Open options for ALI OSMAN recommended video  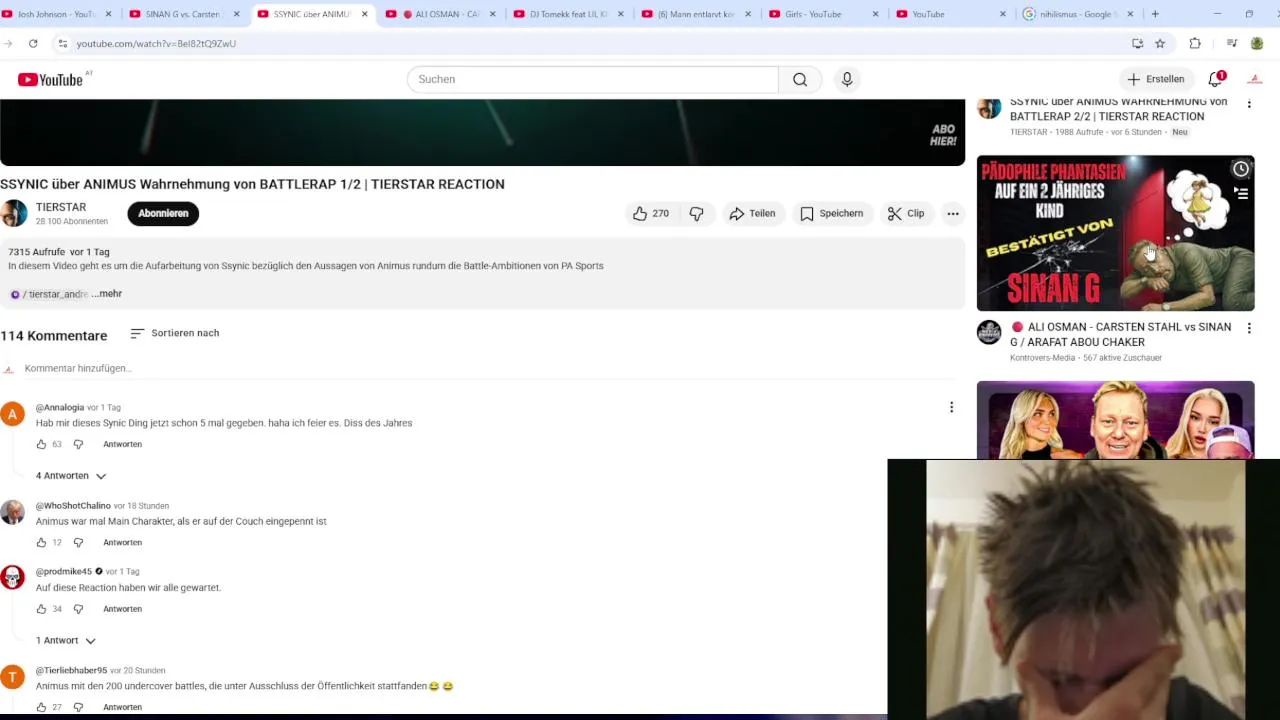[x=1249, y=328]
